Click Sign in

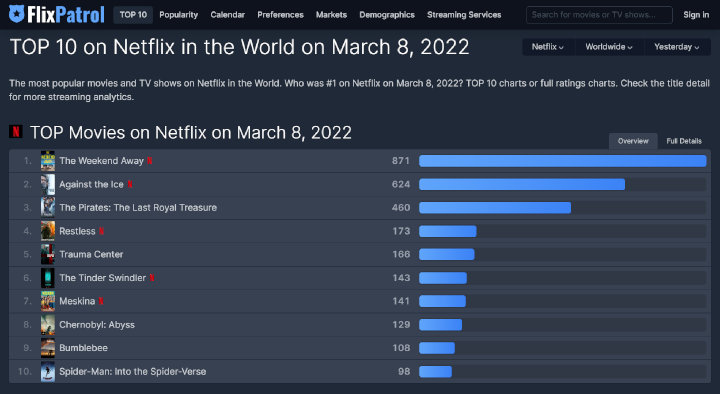[696, 15]
